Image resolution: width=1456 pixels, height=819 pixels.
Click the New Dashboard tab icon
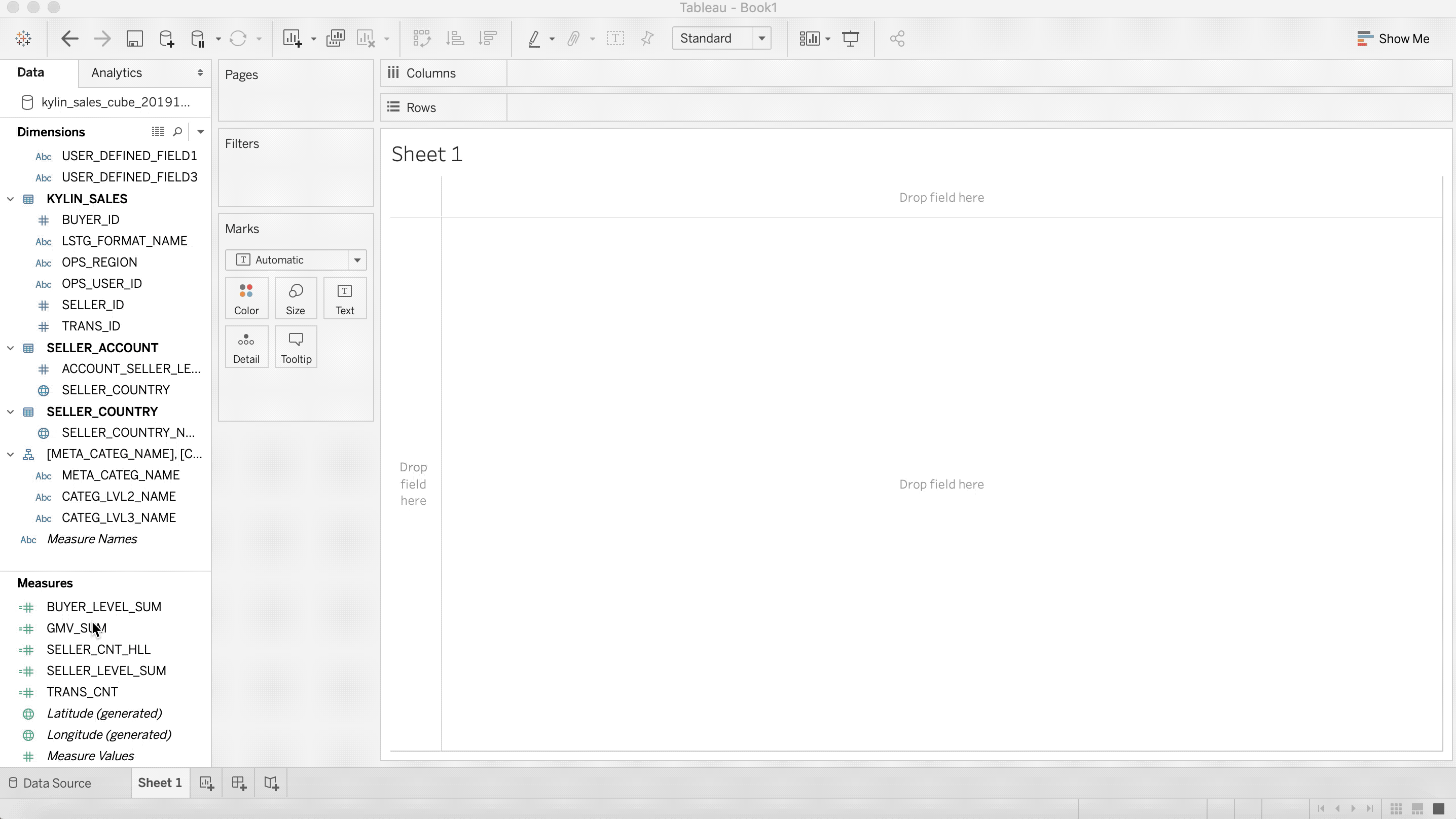point(239,783)
